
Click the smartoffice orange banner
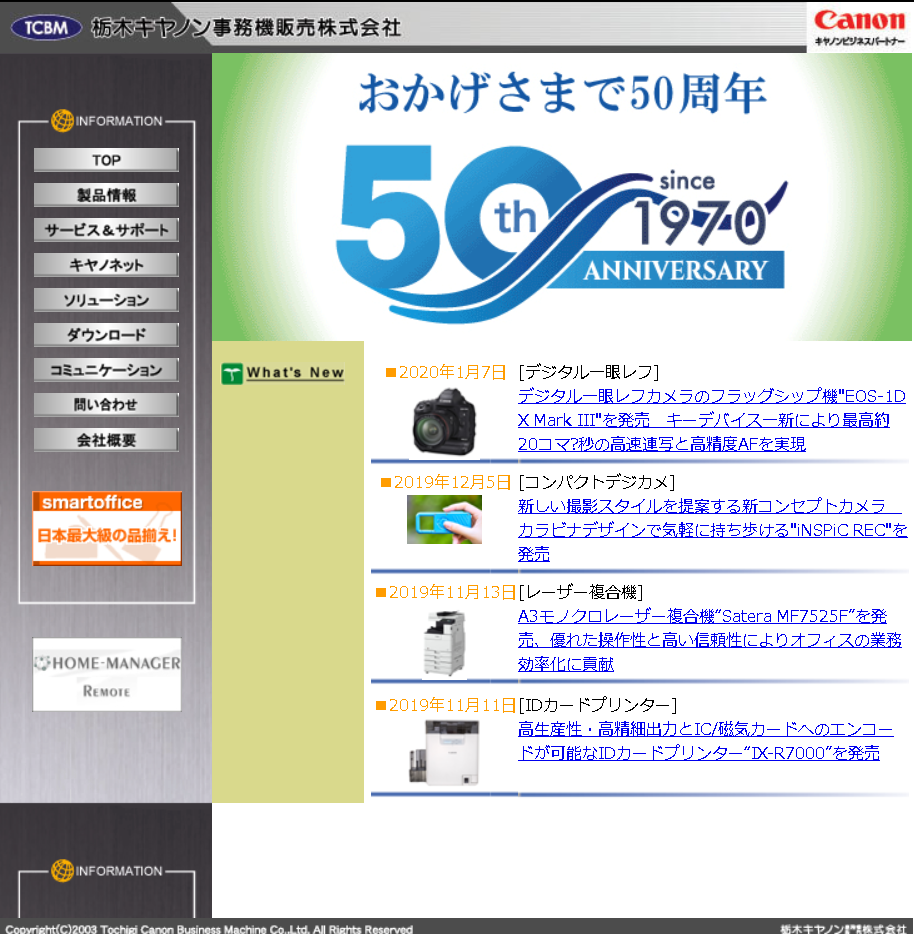point(107,528)
